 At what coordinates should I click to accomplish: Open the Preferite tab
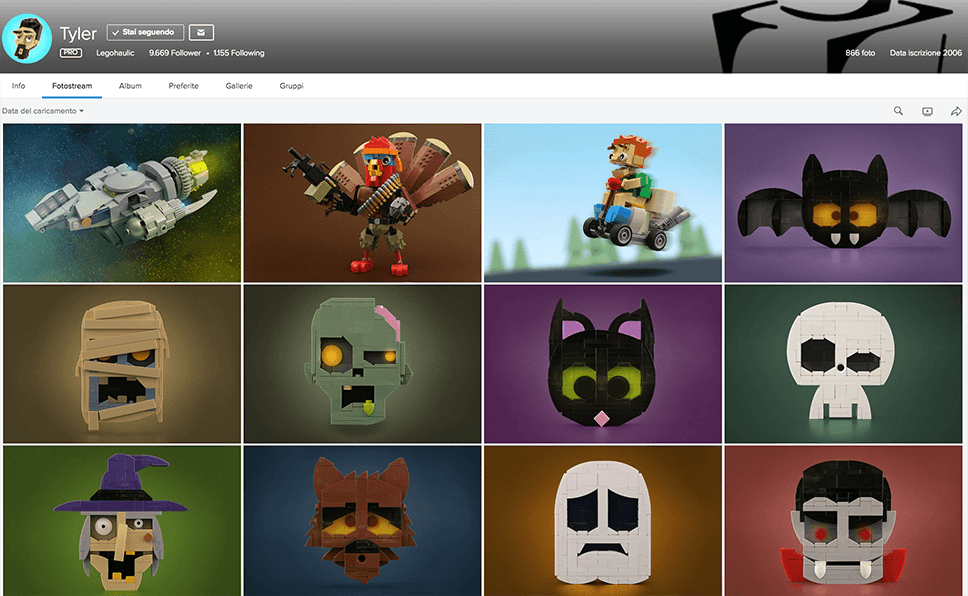[x=183, y=86]
